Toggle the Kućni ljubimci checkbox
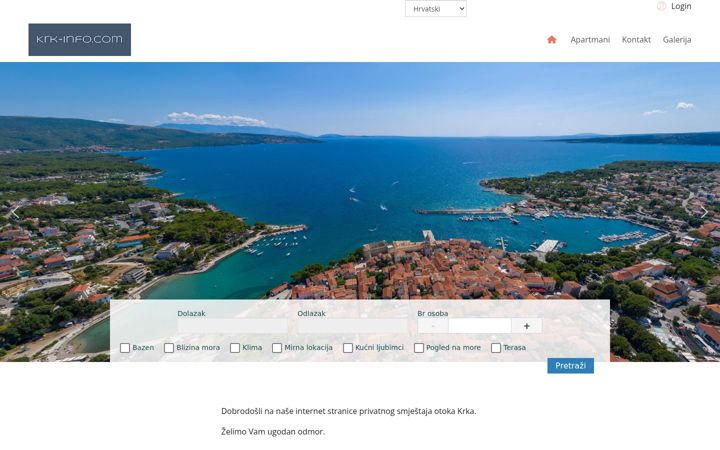720x450 pixels. [348, 348]
